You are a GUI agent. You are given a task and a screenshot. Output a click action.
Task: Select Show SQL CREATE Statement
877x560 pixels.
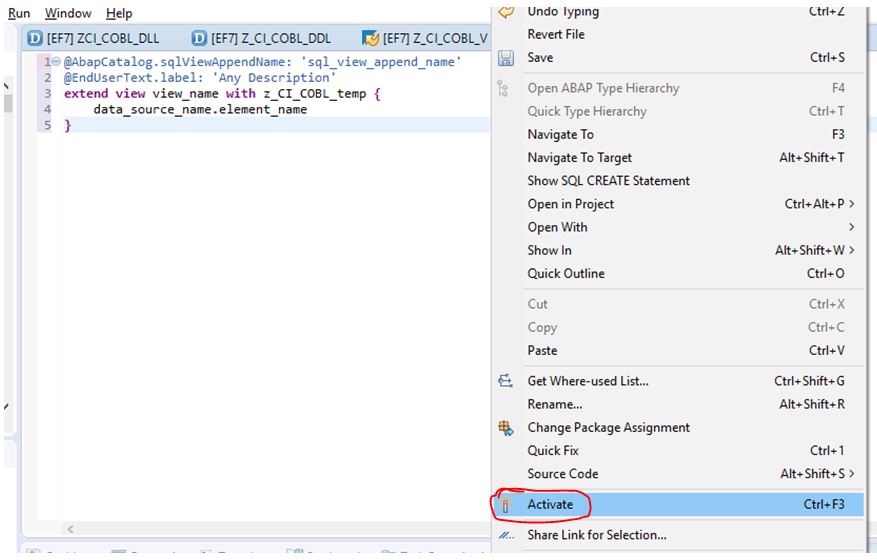click(x=678, y=181)
